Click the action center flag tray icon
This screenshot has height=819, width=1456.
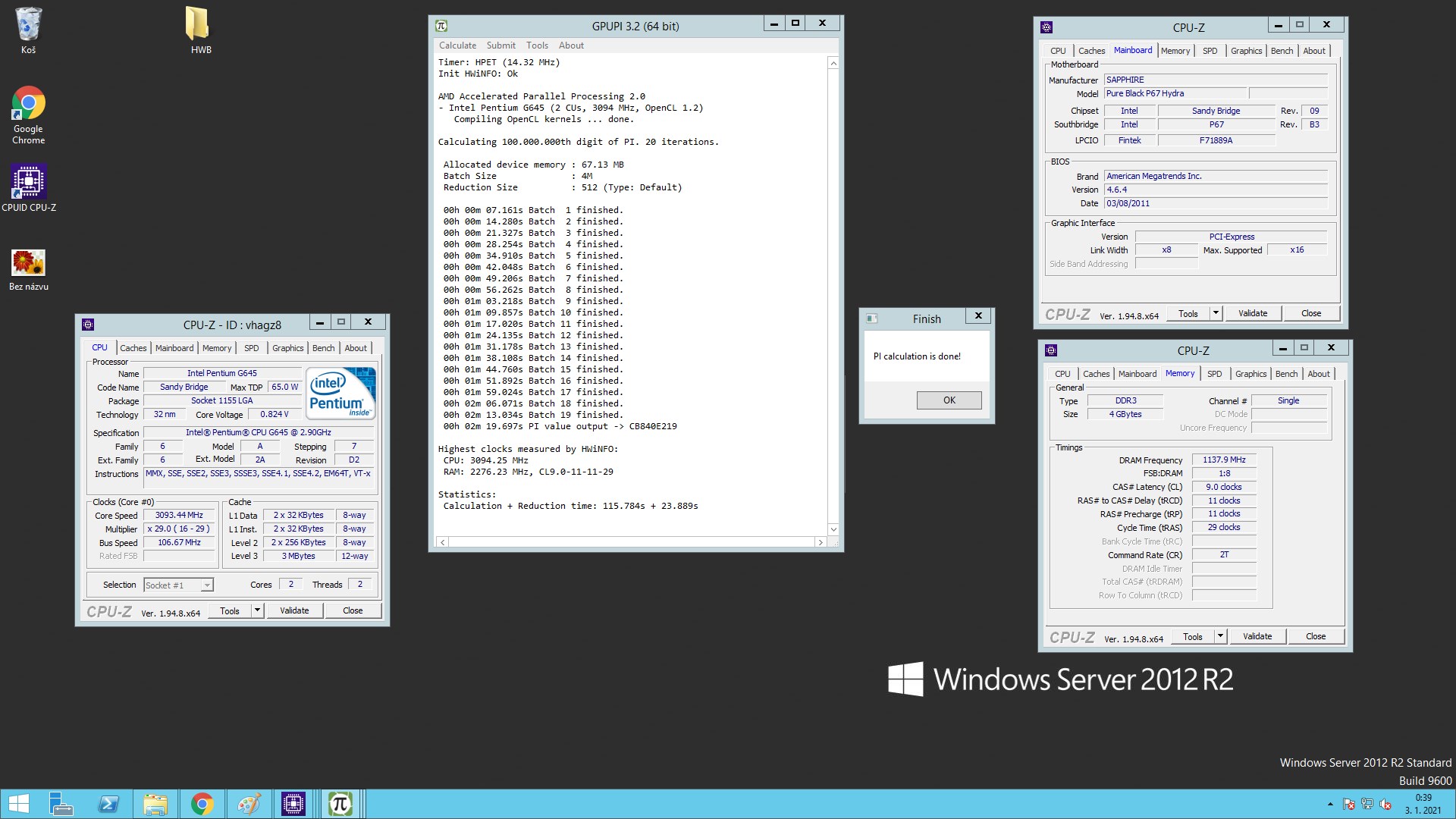click(x=1349, y=805)
